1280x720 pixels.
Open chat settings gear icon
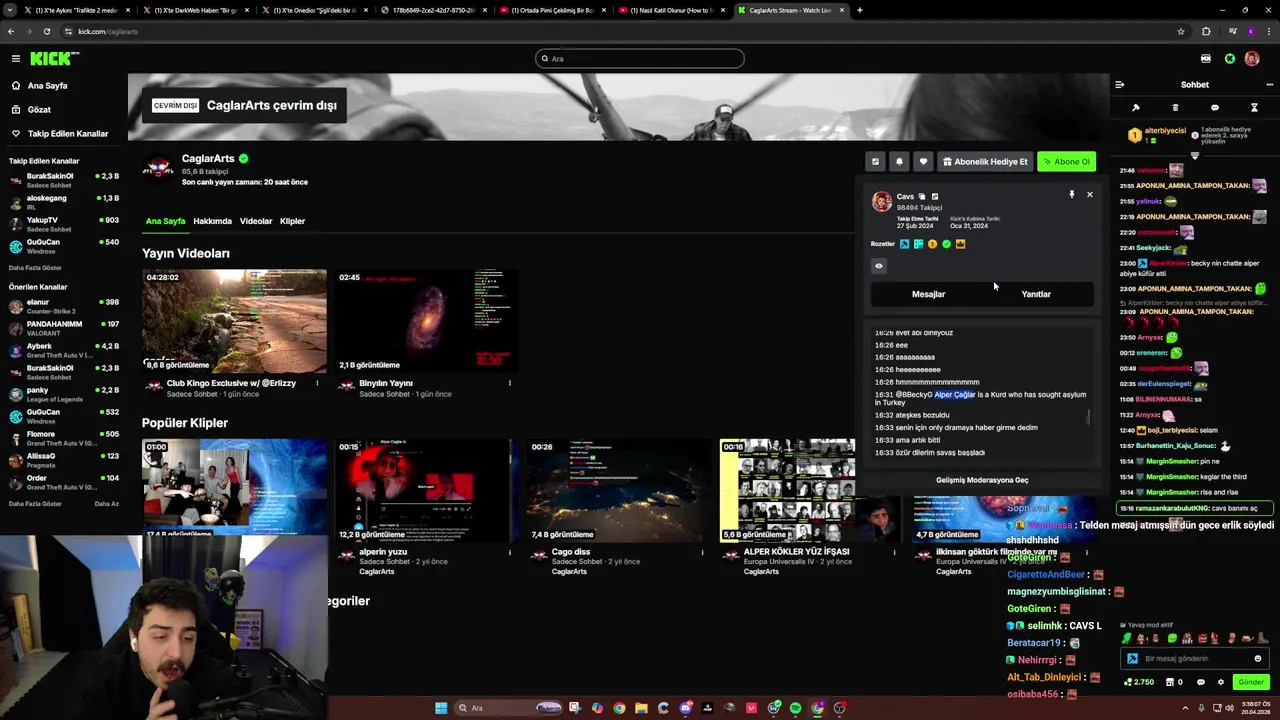click(1220, 682)
